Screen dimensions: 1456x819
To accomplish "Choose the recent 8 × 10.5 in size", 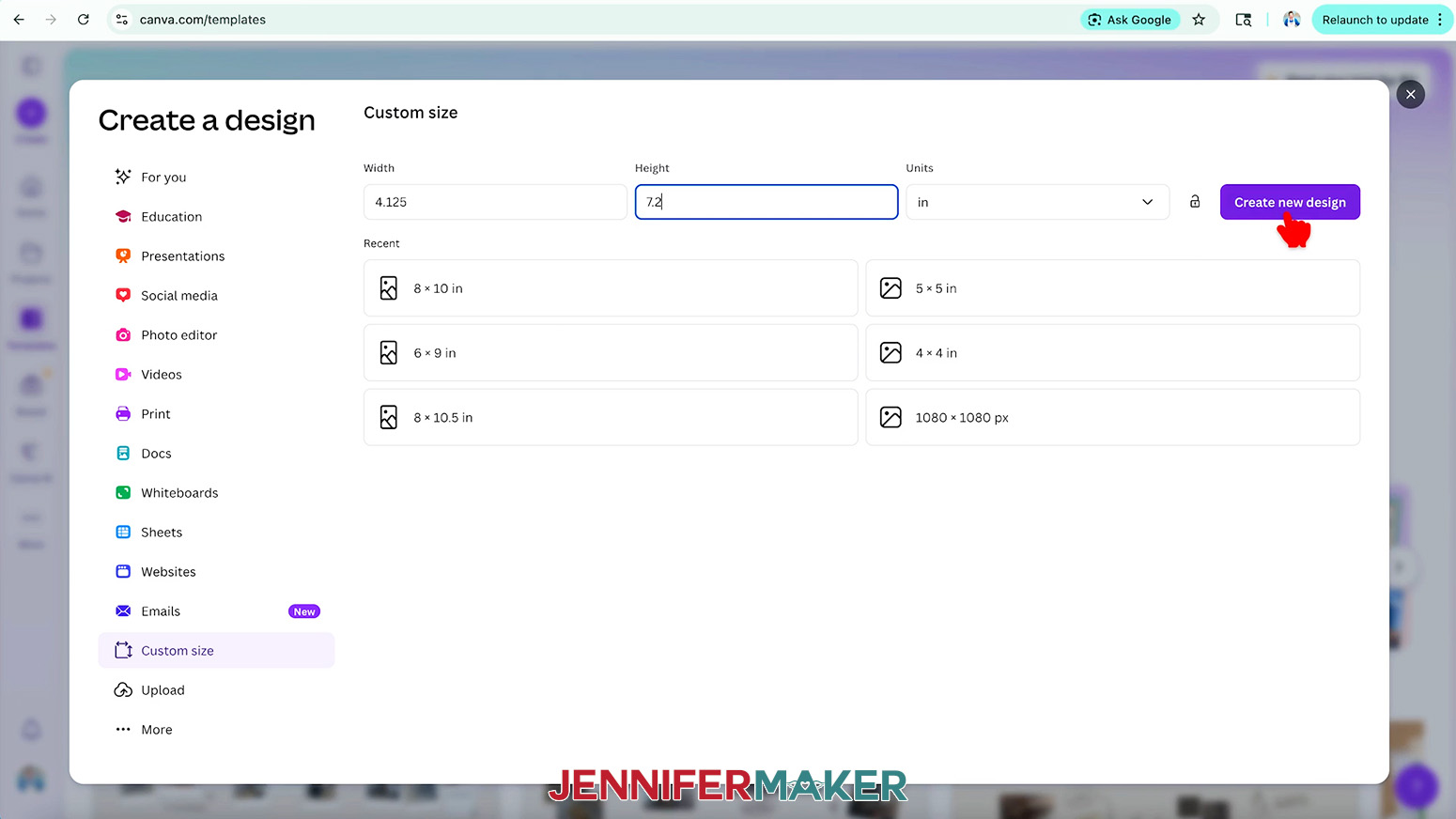I will (611, 417).
